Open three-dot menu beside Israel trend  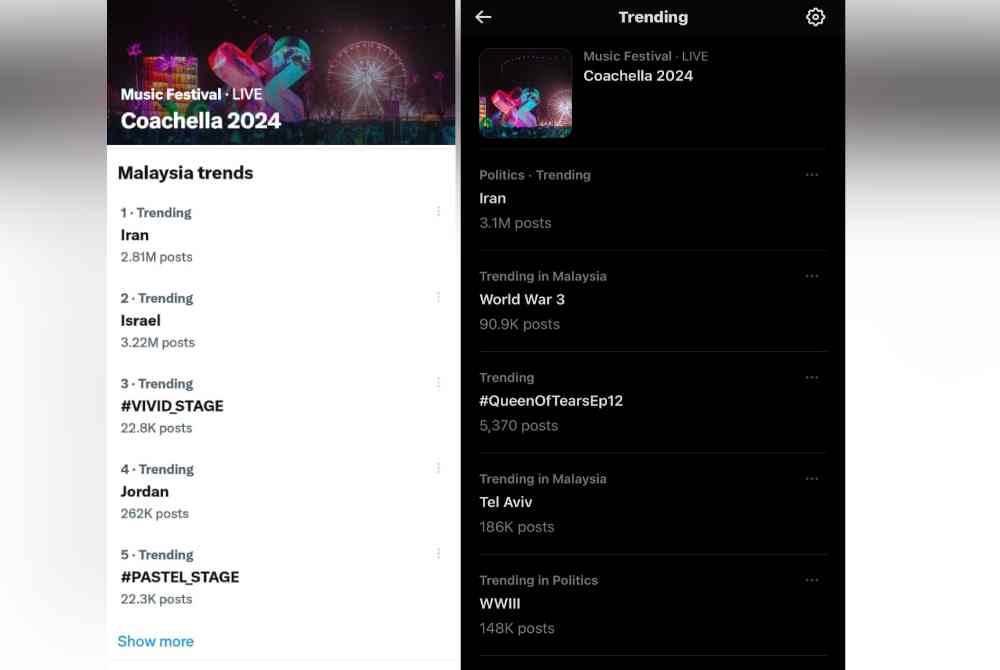tap(438, 298)
